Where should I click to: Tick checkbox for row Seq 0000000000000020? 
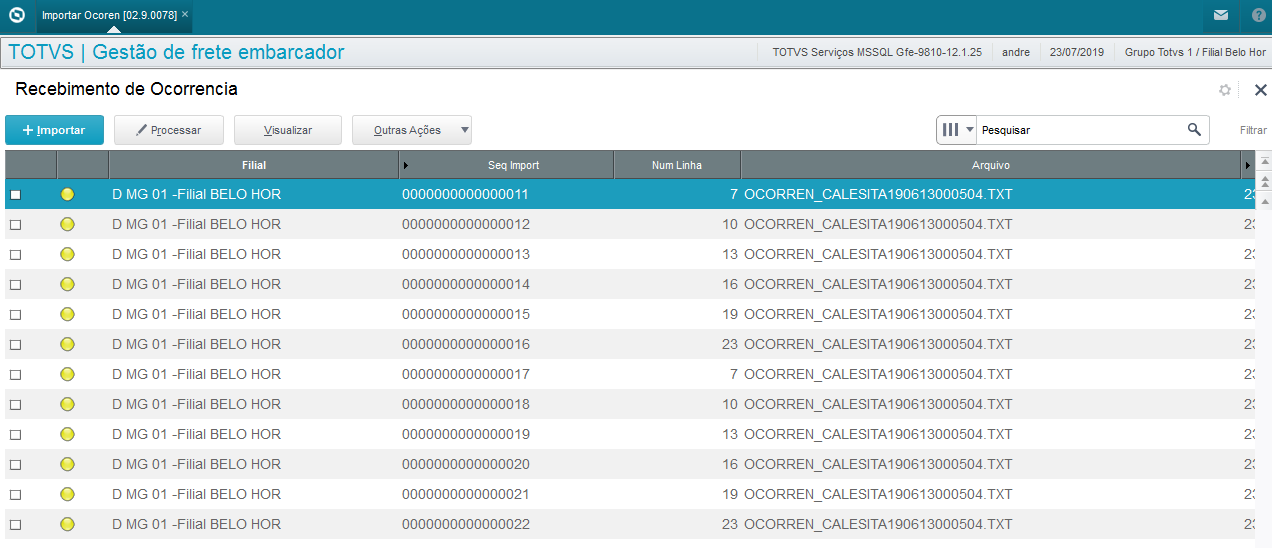pyautogui.click(x=15, y=464)
